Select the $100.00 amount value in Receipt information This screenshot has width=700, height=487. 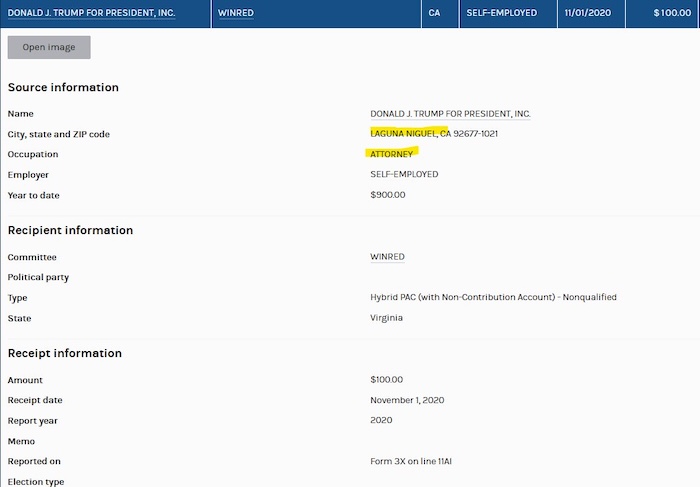(386, 379)
